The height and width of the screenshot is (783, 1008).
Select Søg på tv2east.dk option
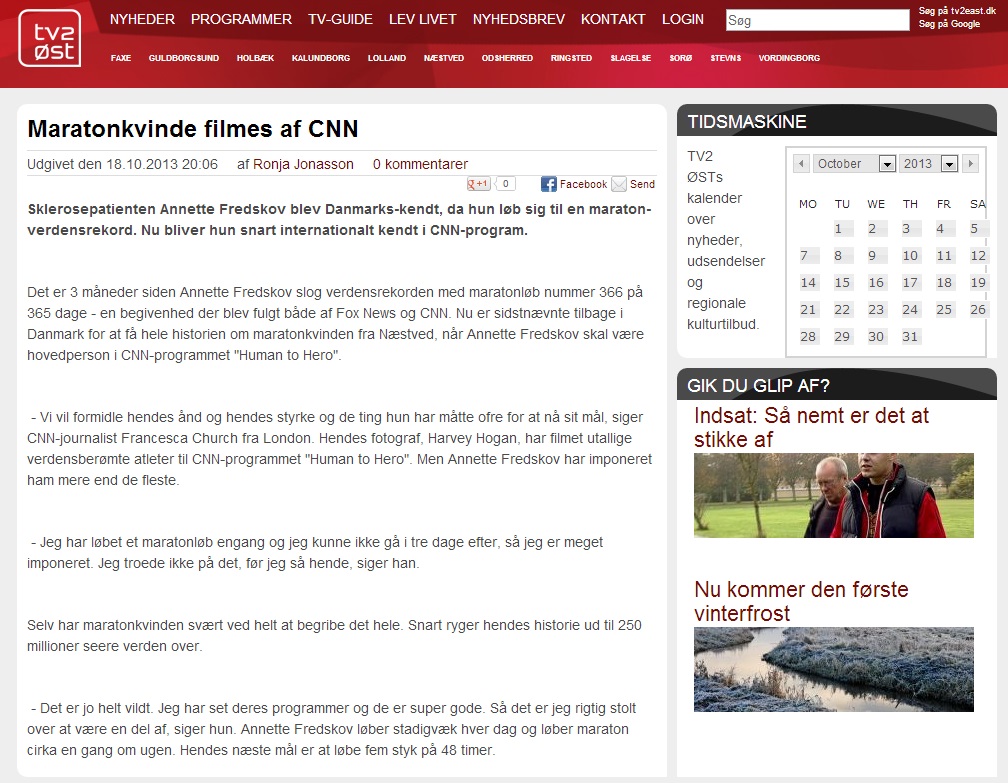(957, 11)
